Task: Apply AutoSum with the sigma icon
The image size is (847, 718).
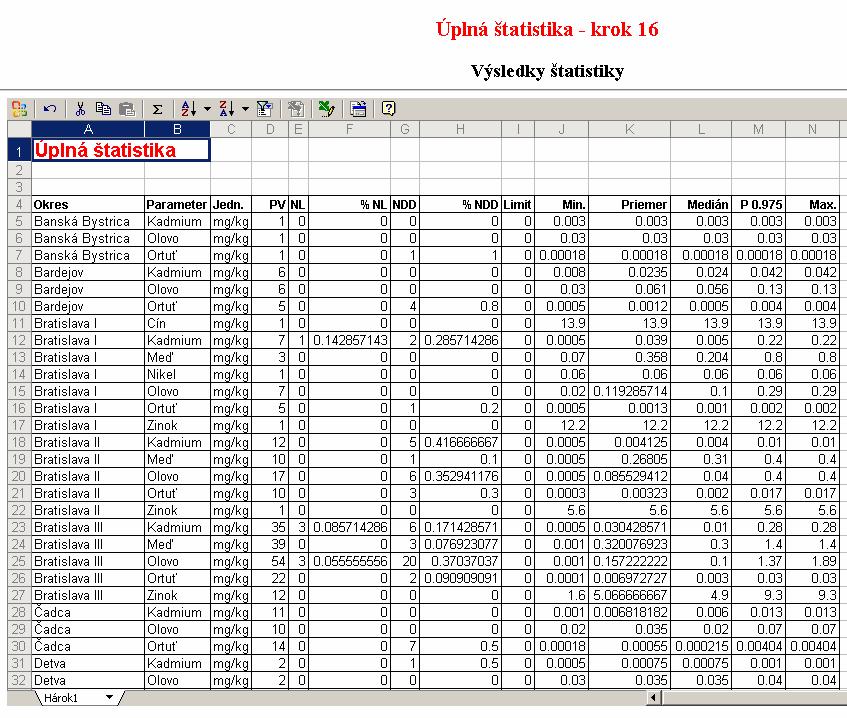Action: [x=157, y=109]
